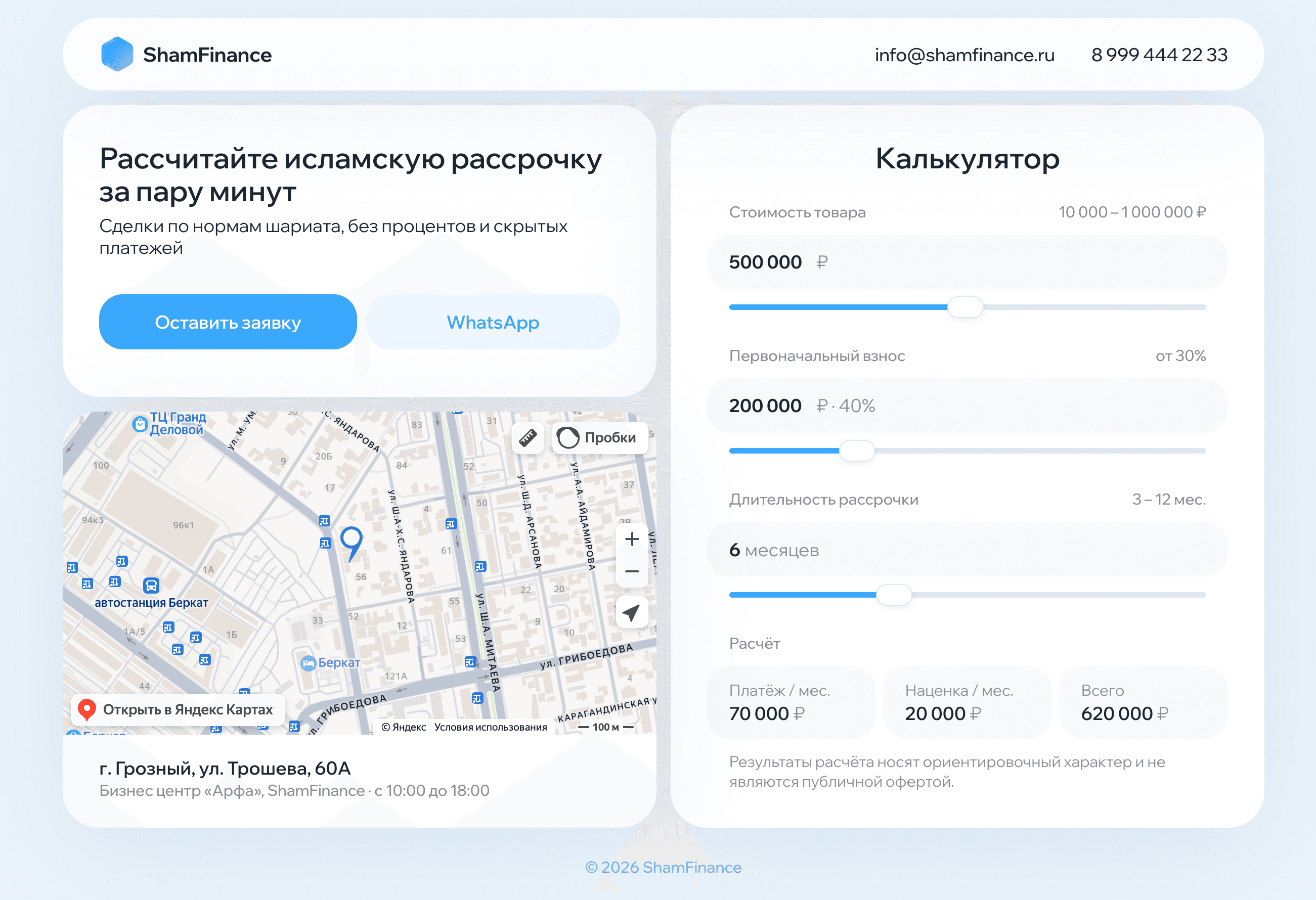Click the info@shamfinance.ru email link
The image size is (1316, 900).
(964, 54)
